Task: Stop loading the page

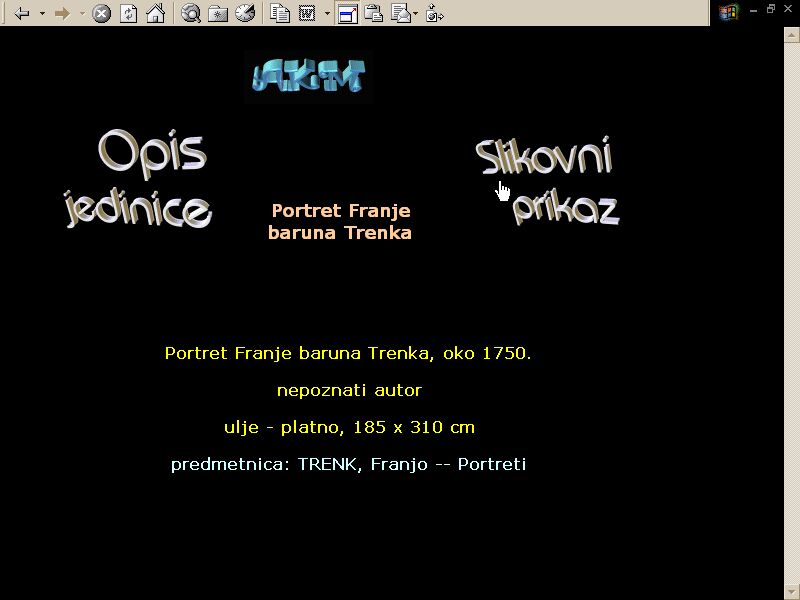Action: pos(101,13)
